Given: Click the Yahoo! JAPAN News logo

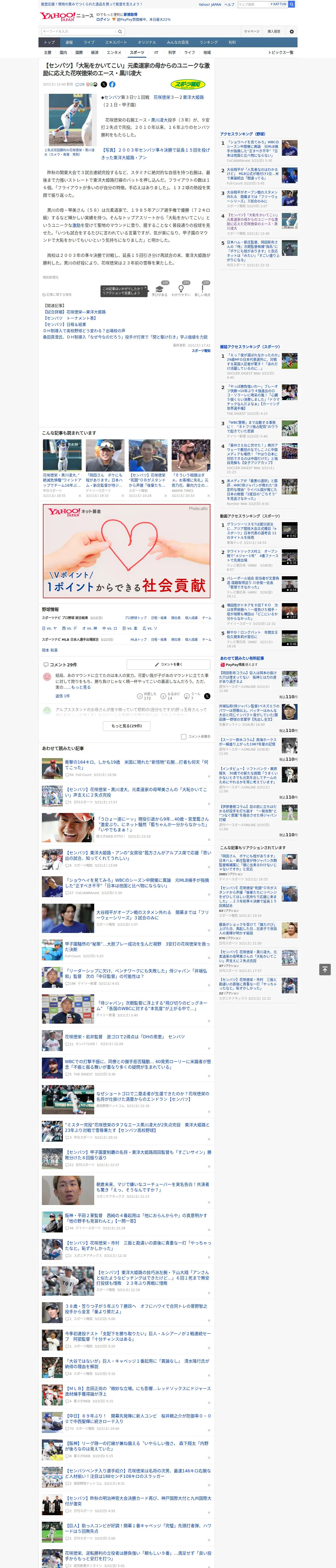Looking at the screenshot, I should [x=66, y=16].
